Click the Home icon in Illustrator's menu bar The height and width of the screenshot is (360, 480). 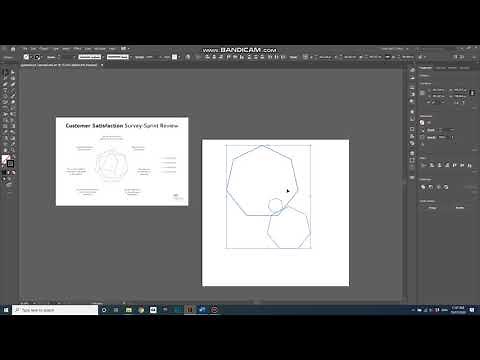pyautogui.click(x=13, y=49)
